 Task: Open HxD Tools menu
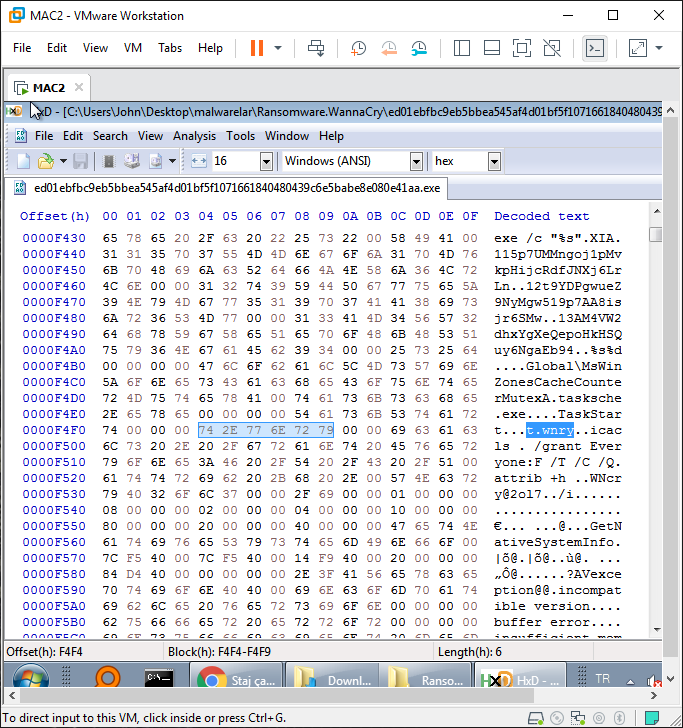coord(240,136)
